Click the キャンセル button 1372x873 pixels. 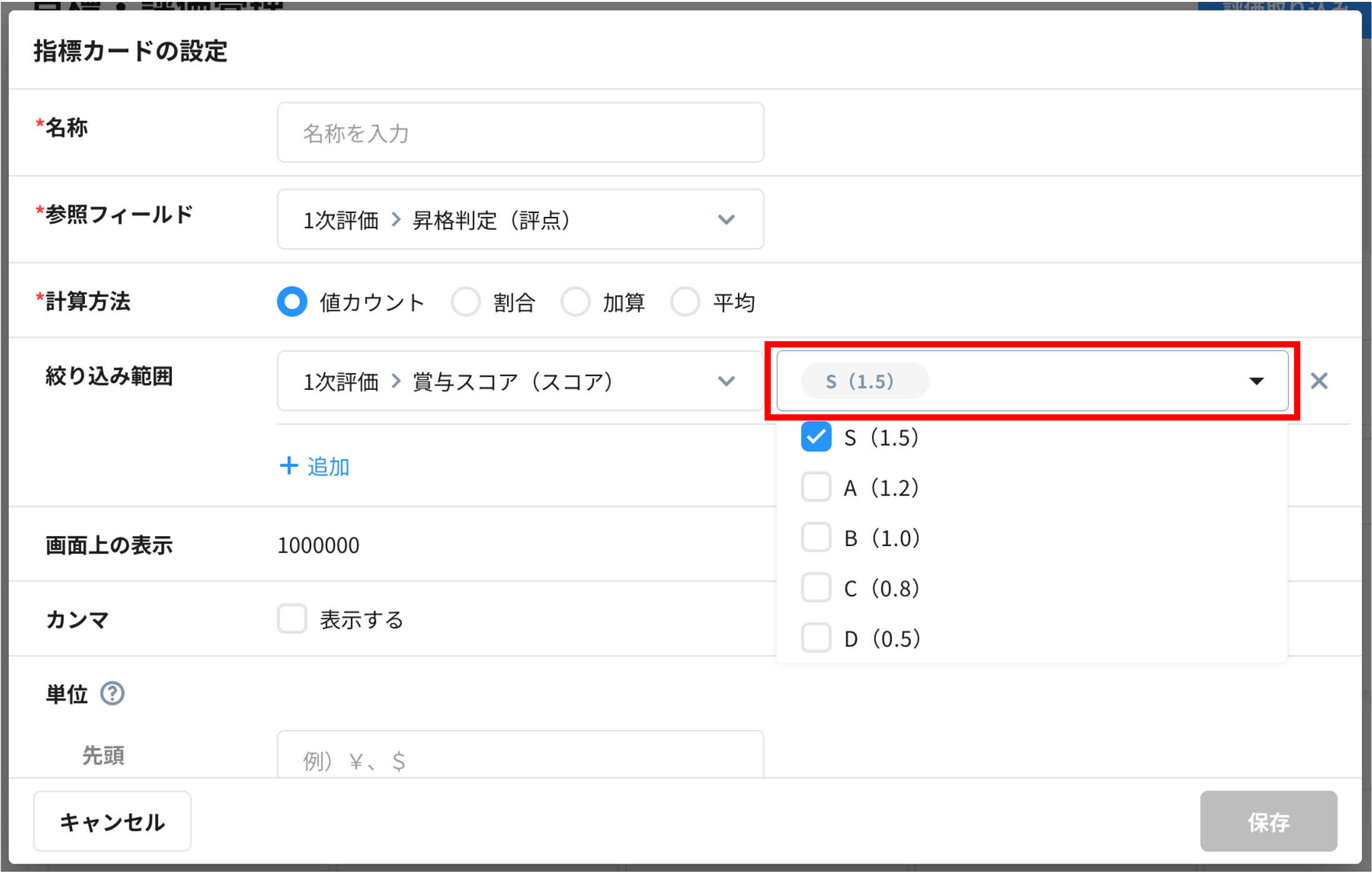[x=112, y=821]
